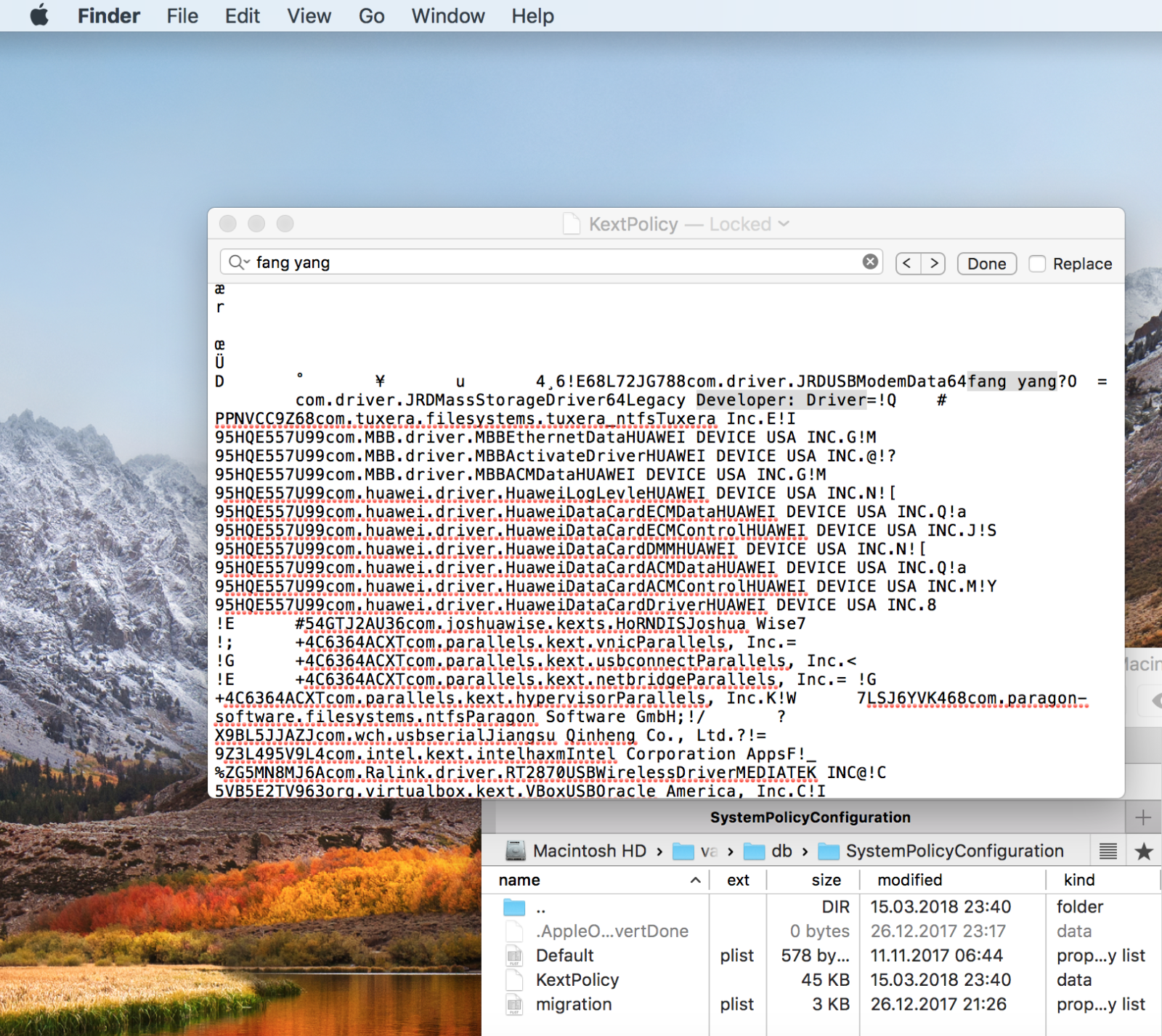Select the .AppleO...vertDone file
This screenshot has height=1036, width=1162.
821,931
